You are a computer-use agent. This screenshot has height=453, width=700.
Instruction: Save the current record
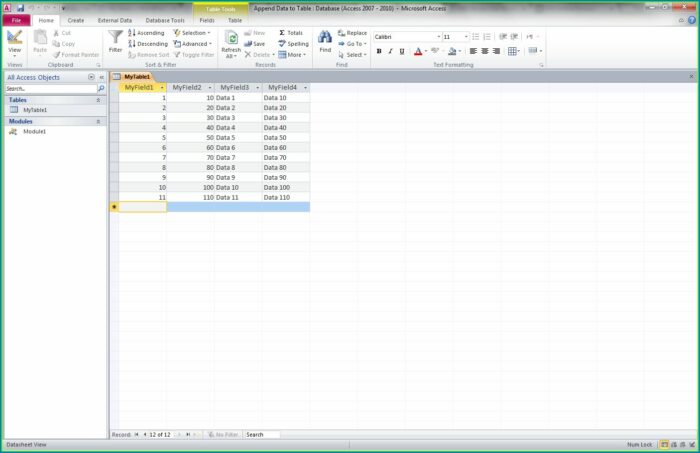[x=255, y=44]
